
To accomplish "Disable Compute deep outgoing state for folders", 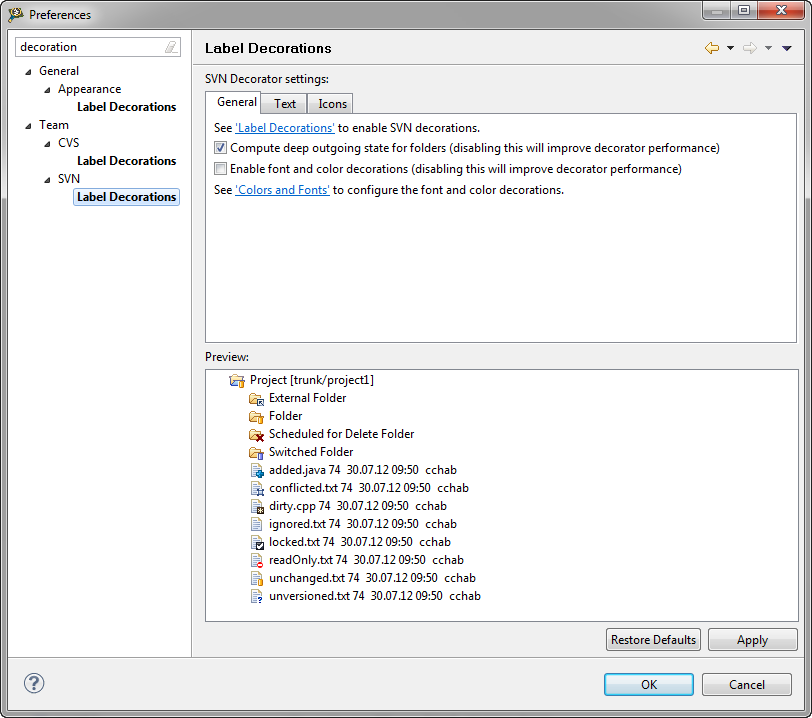I will (218, 149).
